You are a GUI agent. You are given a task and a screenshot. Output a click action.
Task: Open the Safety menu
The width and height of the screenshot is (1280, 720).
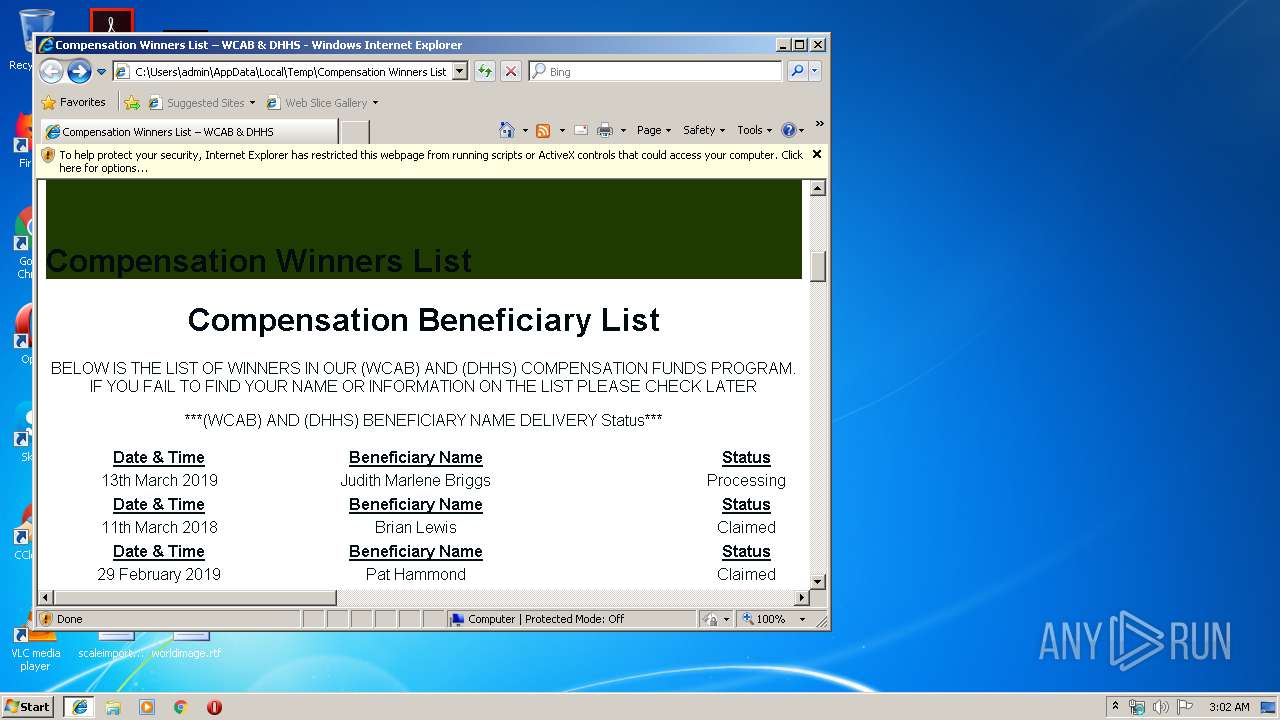tap(704, 130)
